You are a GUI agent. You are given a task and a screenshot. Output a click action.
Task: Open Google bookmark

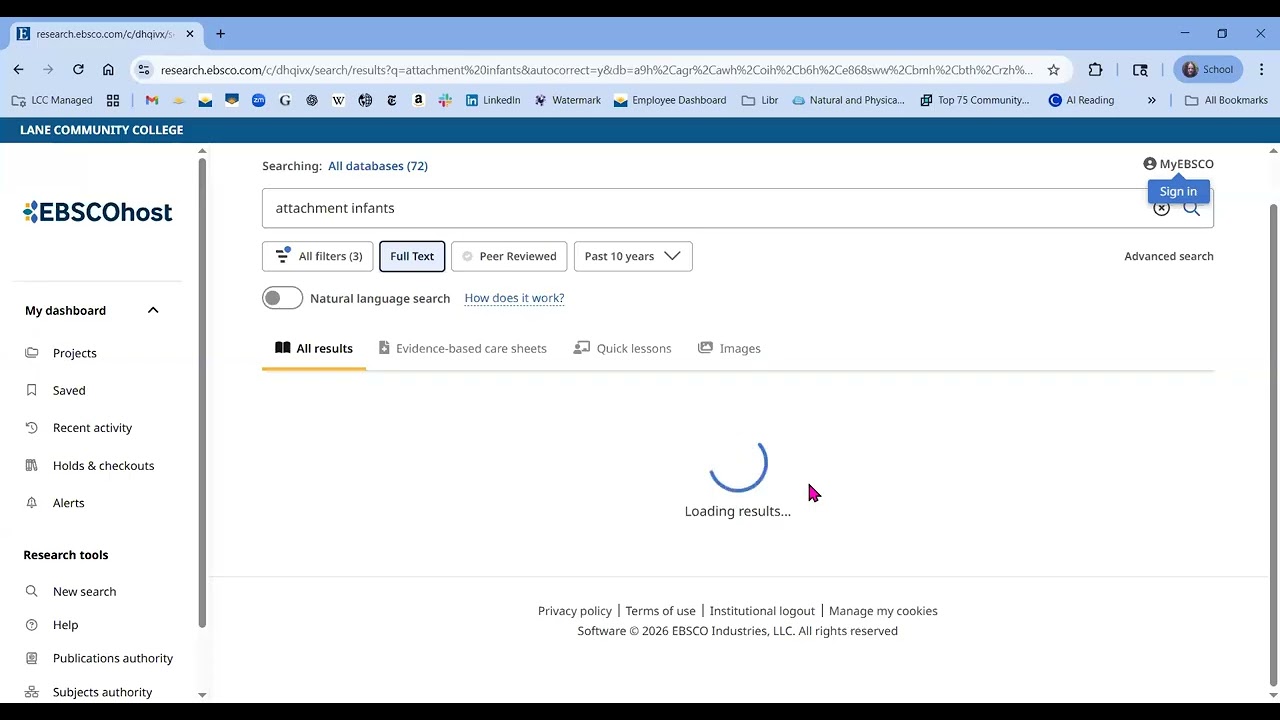click(x=285, y=100)
